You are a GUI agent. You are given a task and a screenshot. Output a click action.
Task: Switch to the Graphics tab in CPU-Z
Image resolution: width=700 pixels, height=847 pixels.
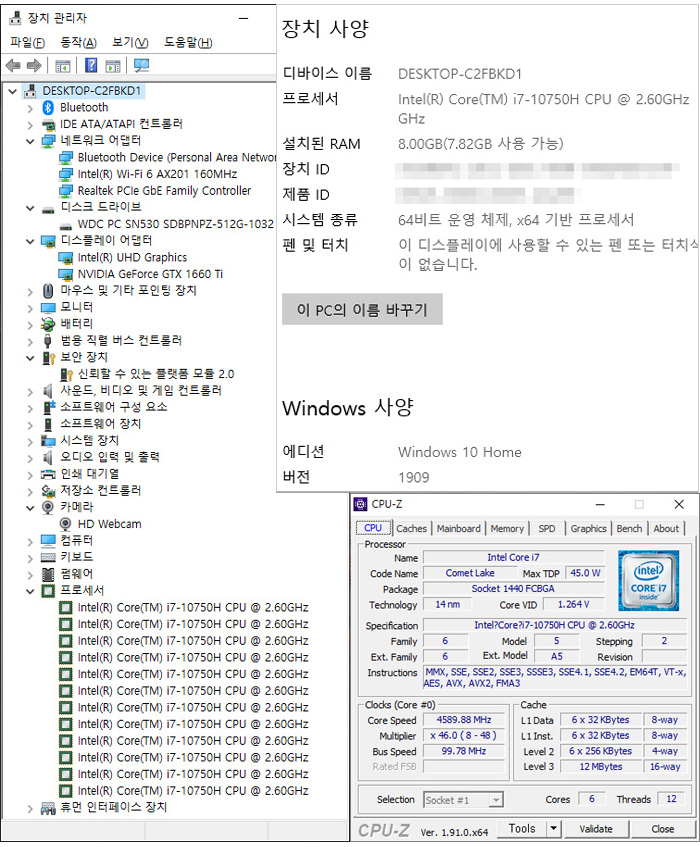(588, 528)
